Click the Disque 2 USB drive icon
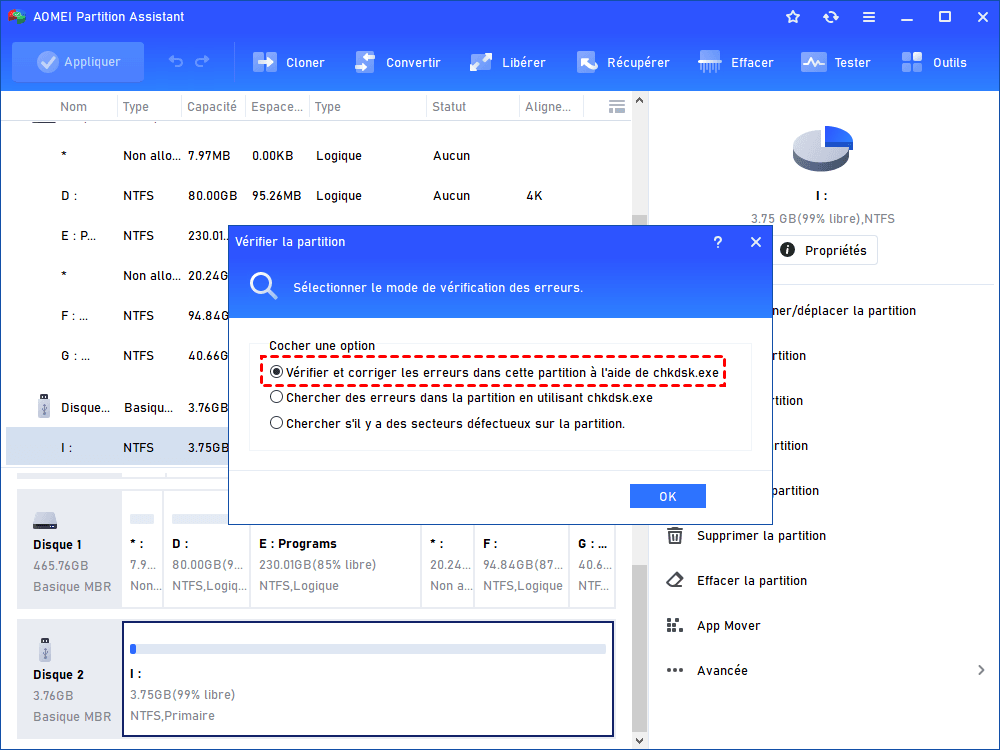Screen dimensions: 1000x750 coord(45,650)
